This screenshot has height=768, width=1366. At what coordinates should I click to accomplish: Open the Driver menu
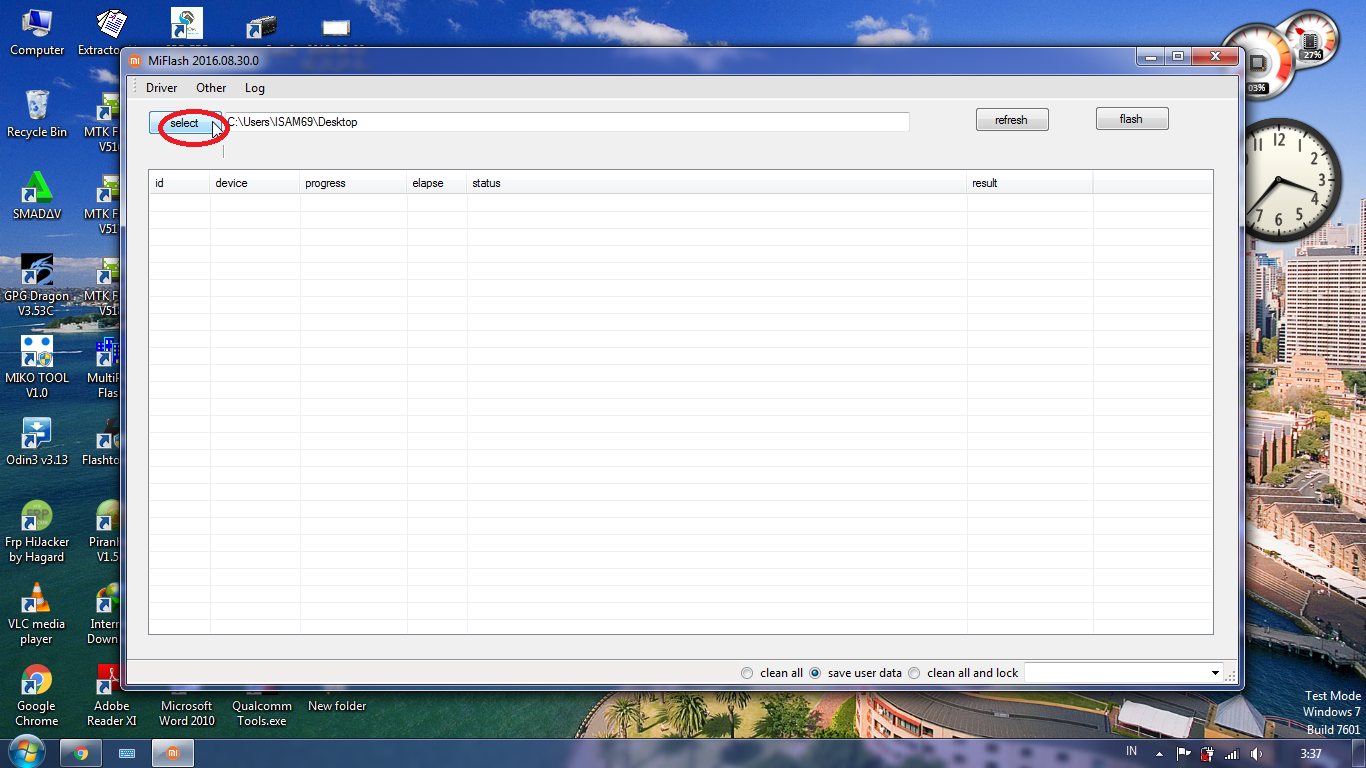161,88
